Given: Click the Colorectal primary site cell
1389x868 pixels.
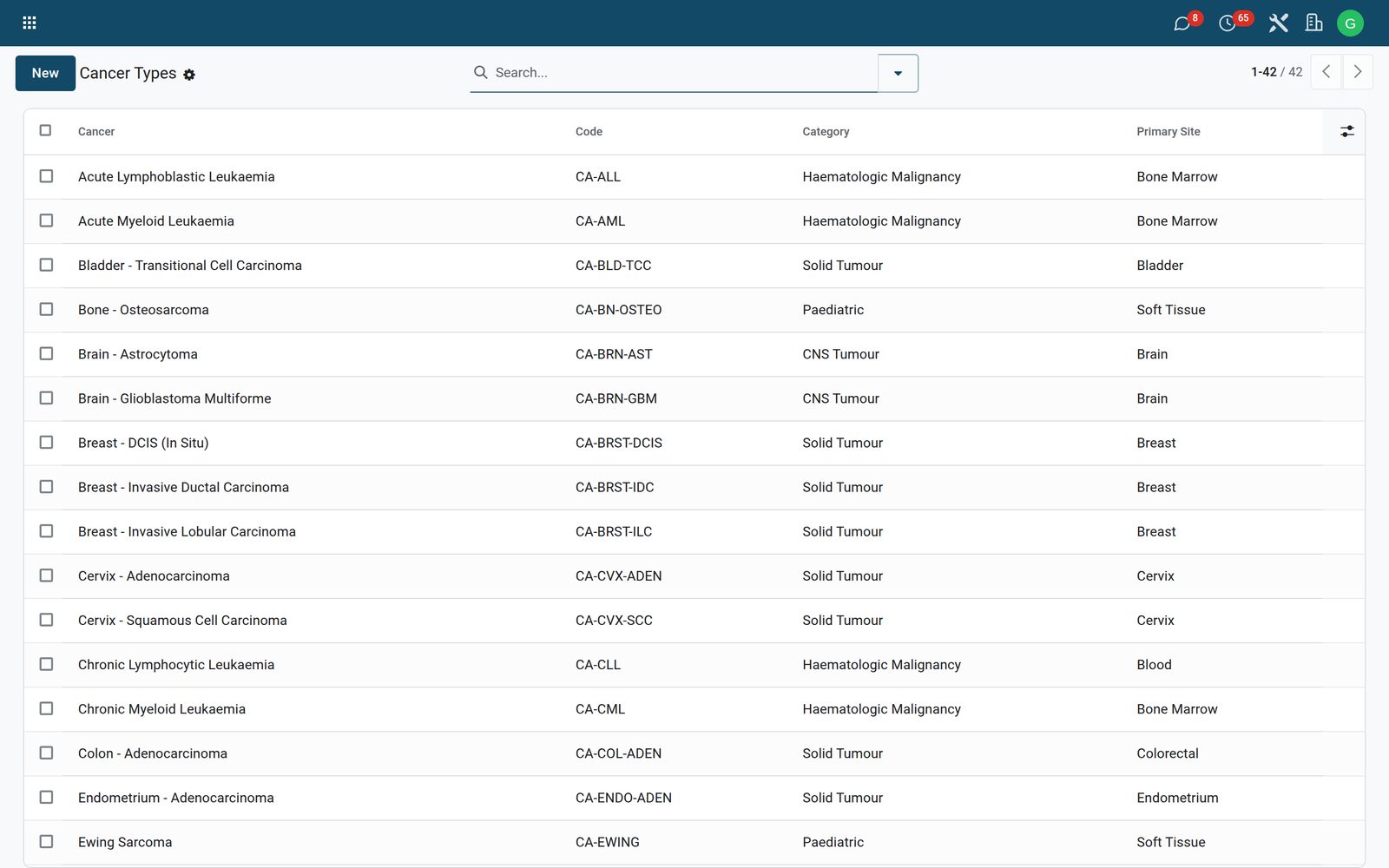Looking at the screenshot, I should click(x=1168, y=753).
